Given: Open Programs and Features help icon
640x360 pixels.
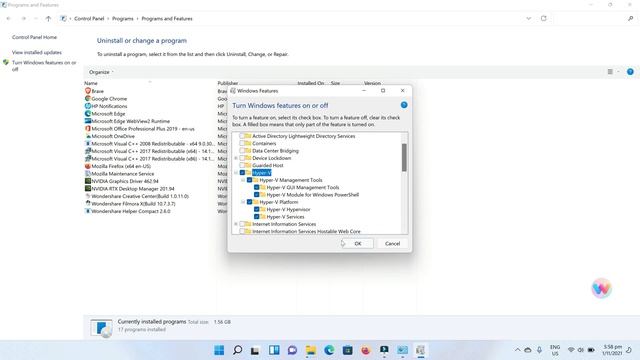Looking at the screenshot, I should point(630,72).
